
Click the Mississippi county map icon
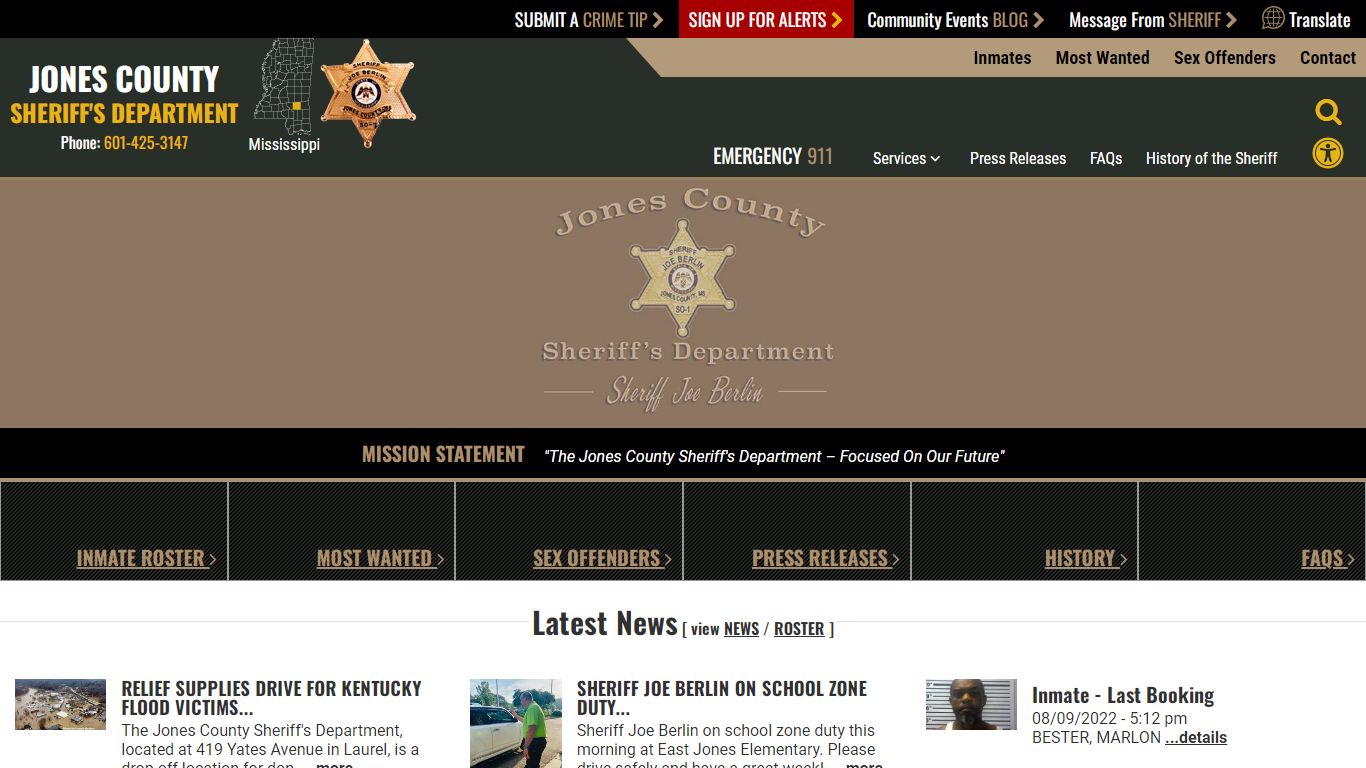pos(284,87)
